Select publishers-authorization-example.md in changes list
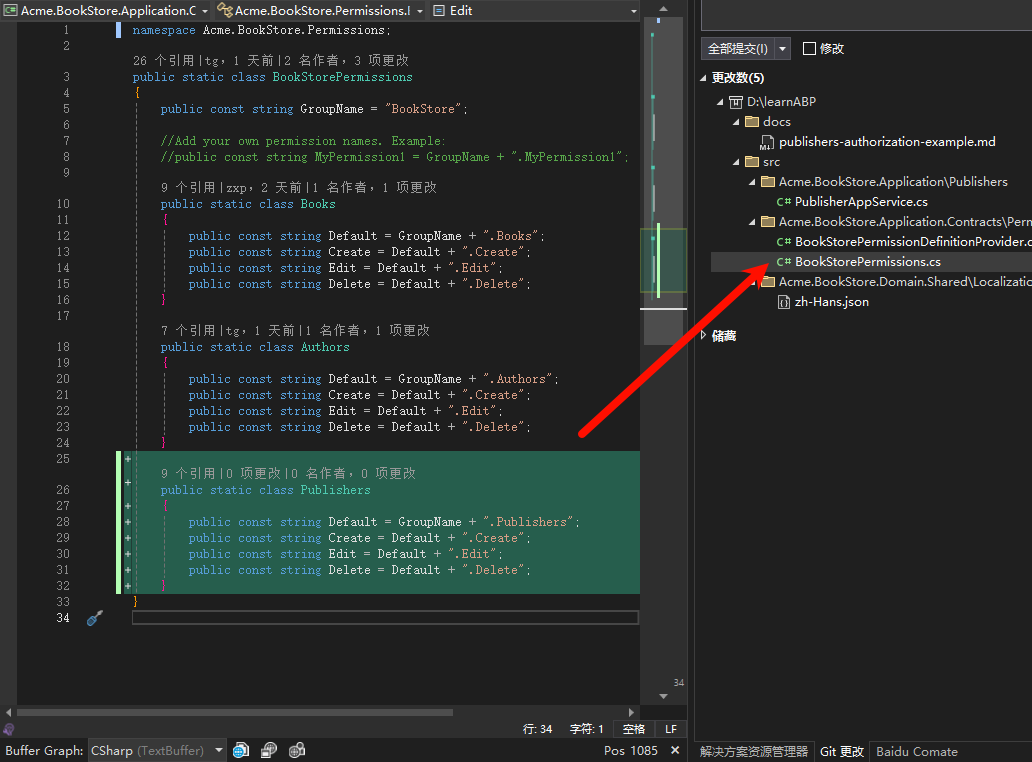 [887, 142]
